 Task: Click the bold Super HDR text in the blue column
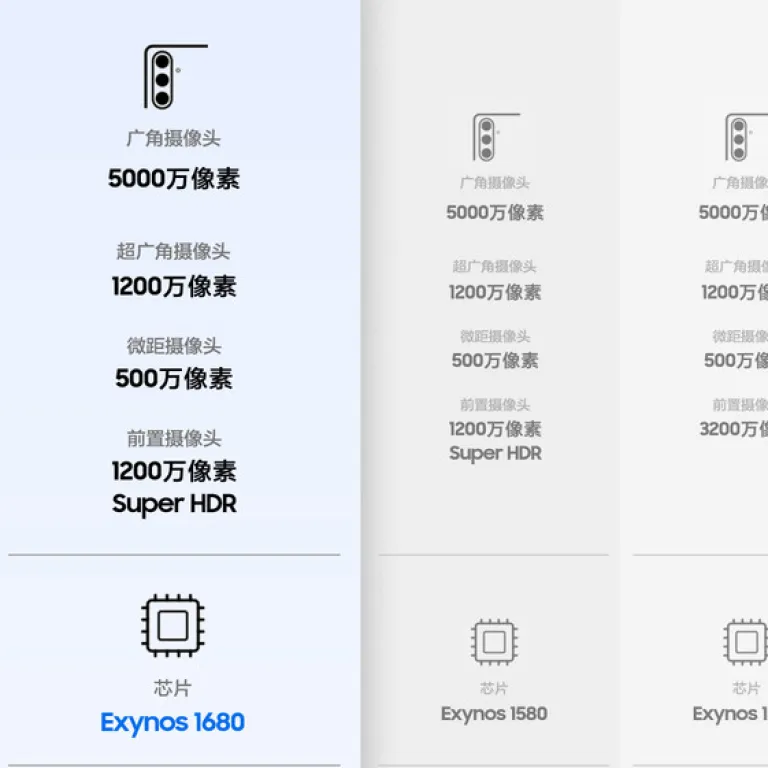(x=174, y=504)
